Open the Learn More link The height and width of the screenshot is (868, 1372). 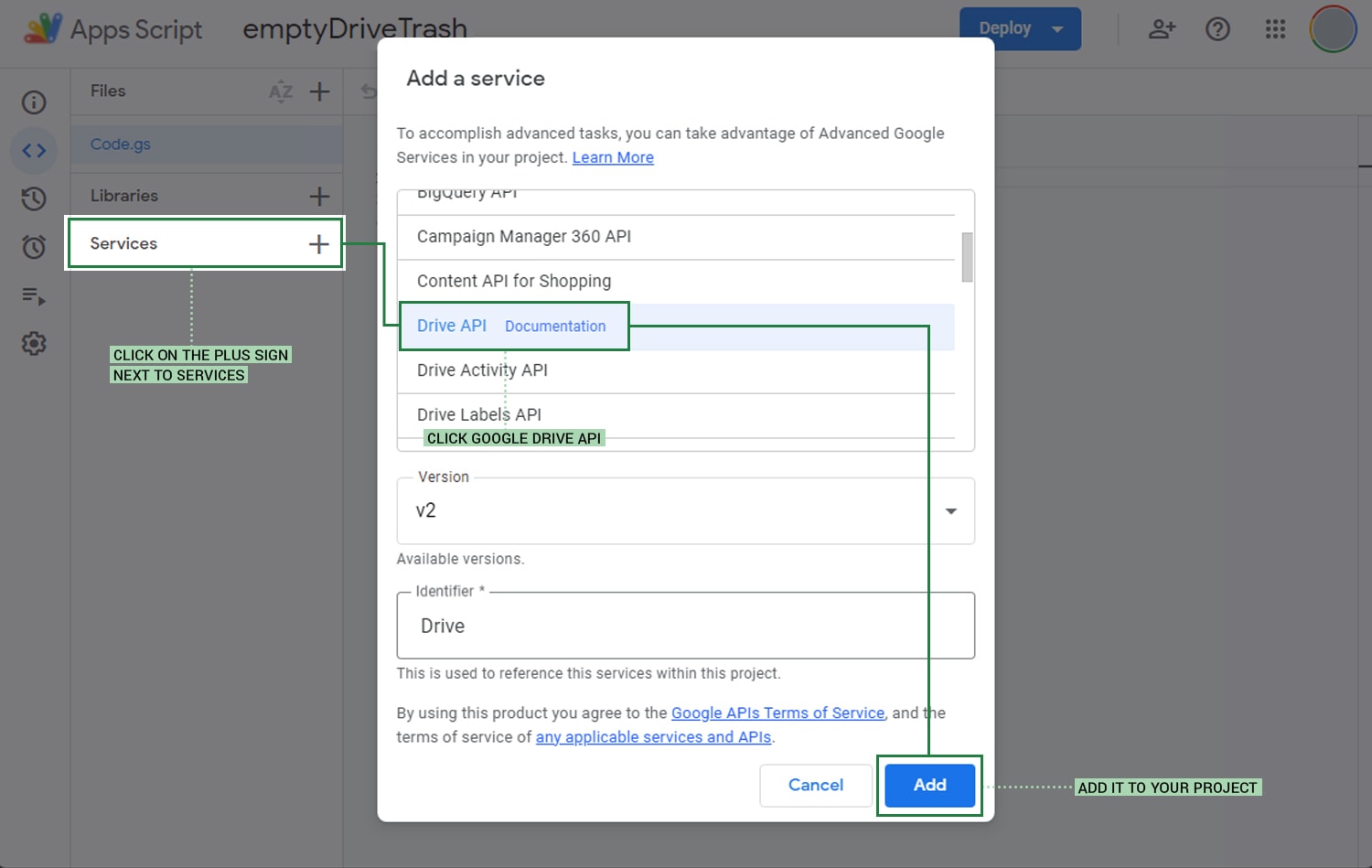pos(613,157)
